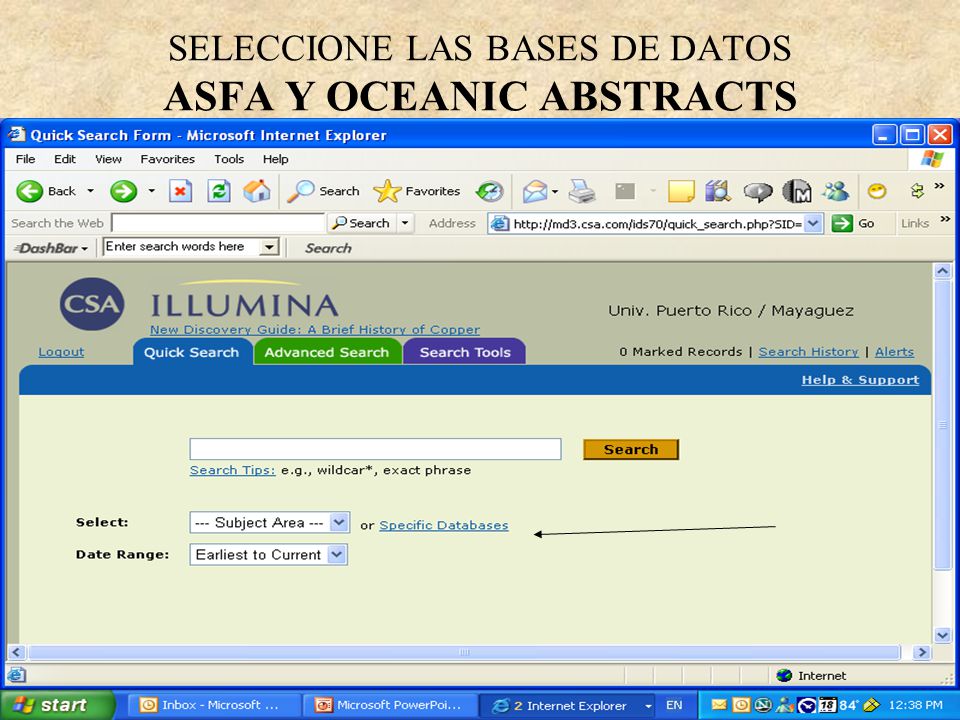Open Windows logo throbber in menu bar
Image resolution: width=960 pixels, height=720 pixels.
coord(932,159)
